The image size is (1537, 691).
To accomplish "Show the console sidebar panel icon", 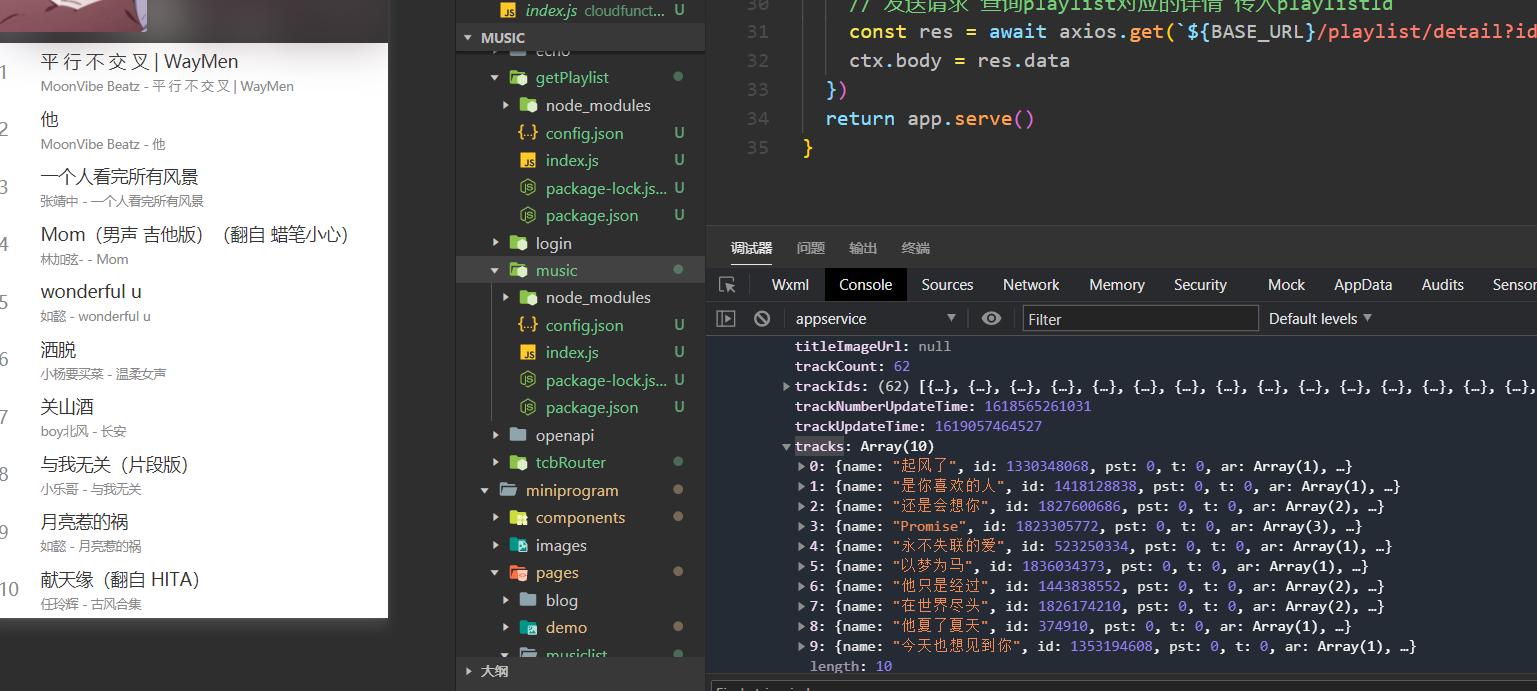I will [726, 318].
